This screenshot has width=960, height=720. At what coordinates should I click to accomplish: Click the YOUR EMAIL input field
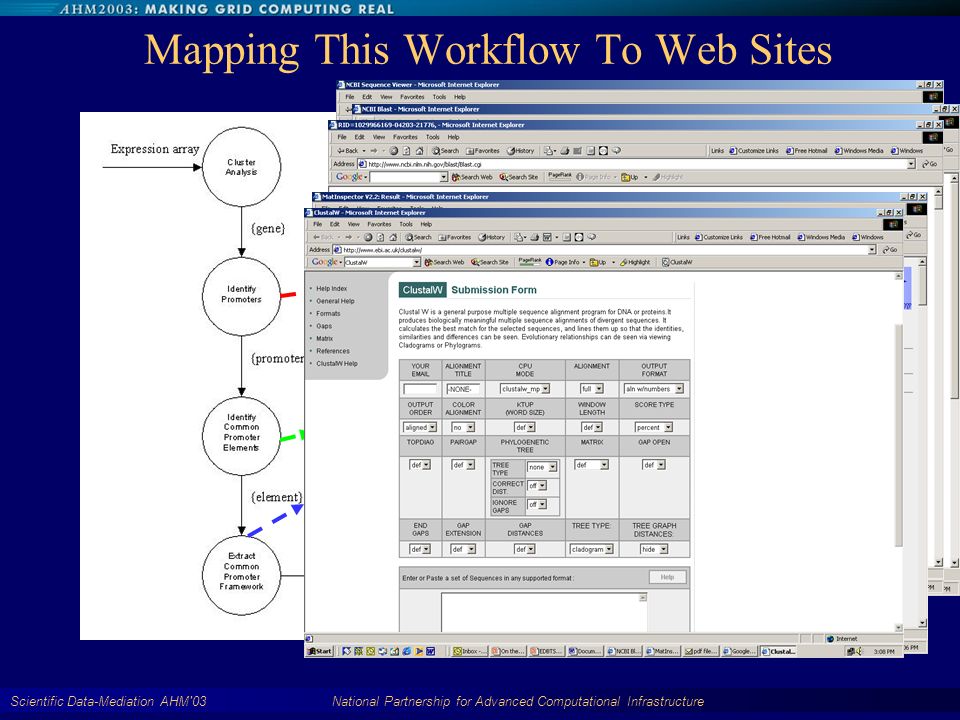(x=419, y=389)
